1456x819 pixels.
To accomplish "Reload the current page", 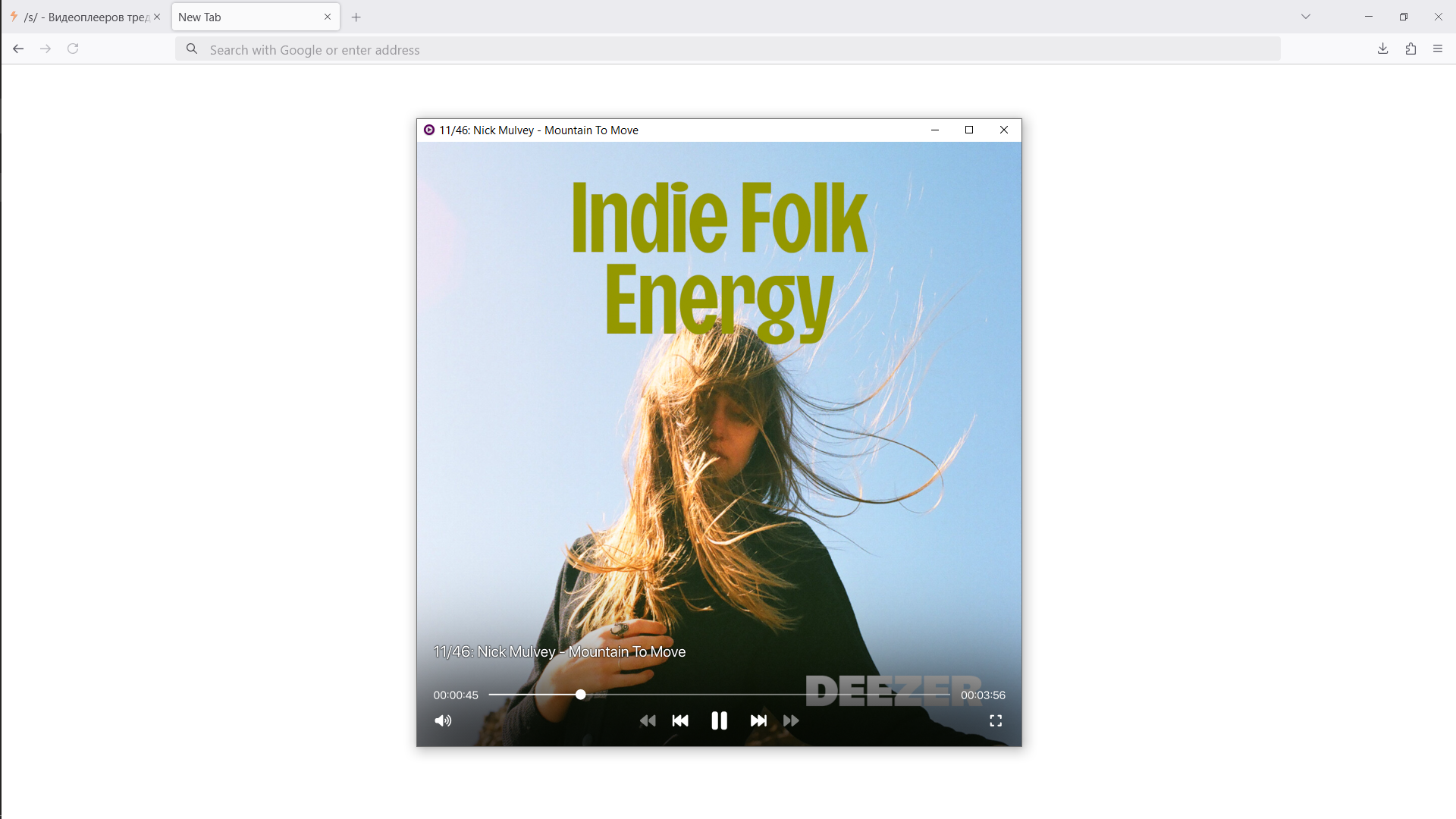I will coord(73,49).
